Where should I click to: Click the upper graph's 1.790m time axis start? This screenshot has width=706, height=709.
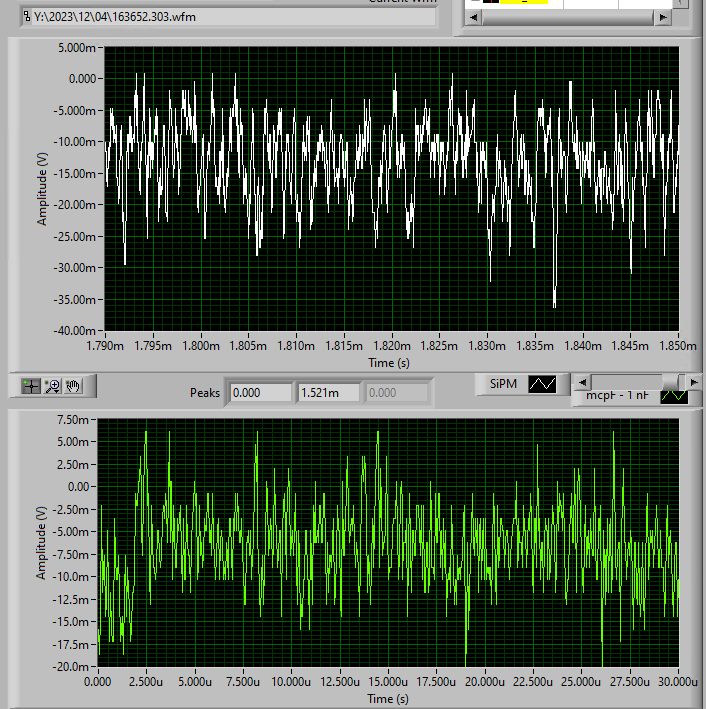[x=105, y=347]
